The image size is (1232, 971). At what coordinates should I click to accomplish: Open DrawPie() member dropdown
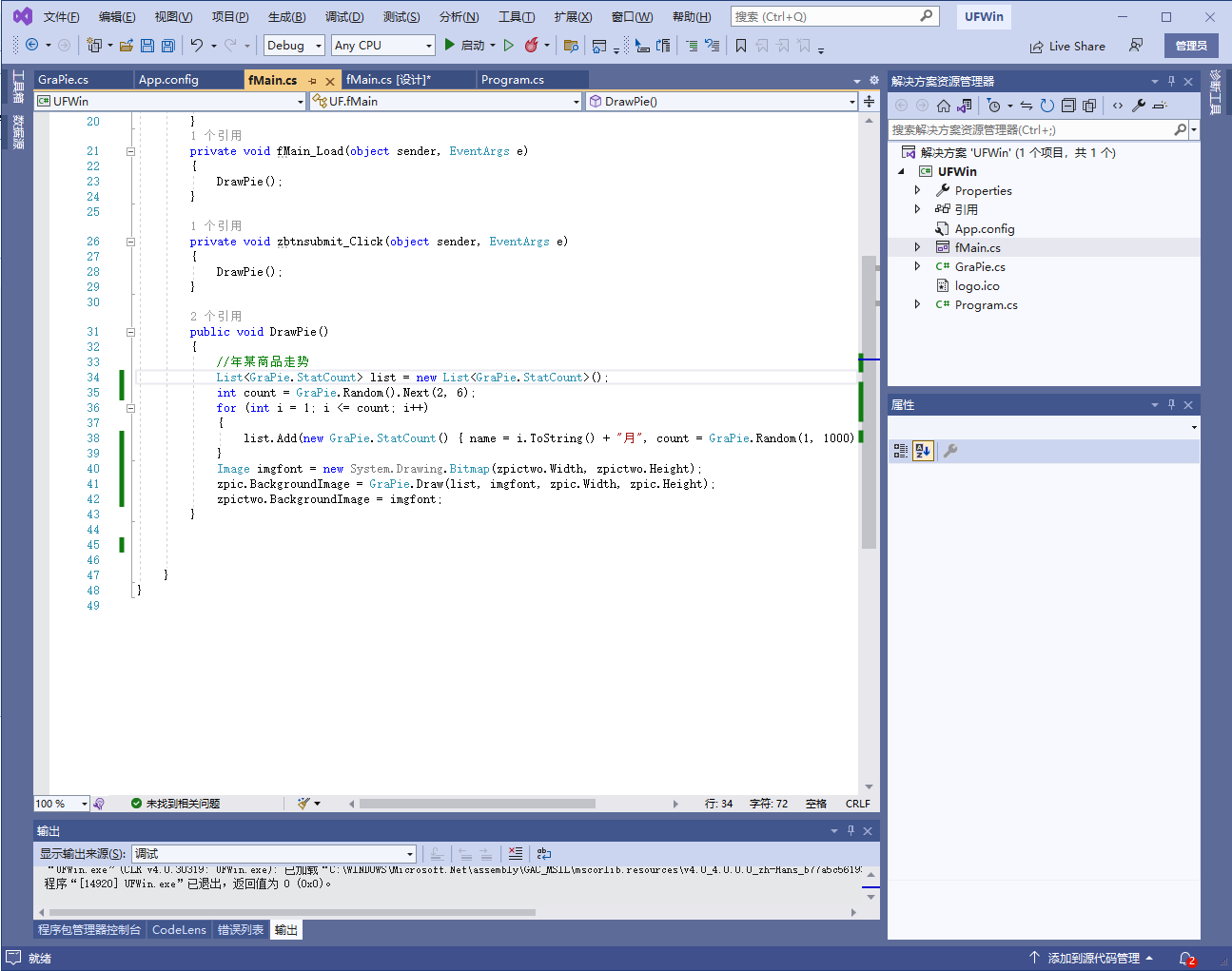[x=721, y=101]
